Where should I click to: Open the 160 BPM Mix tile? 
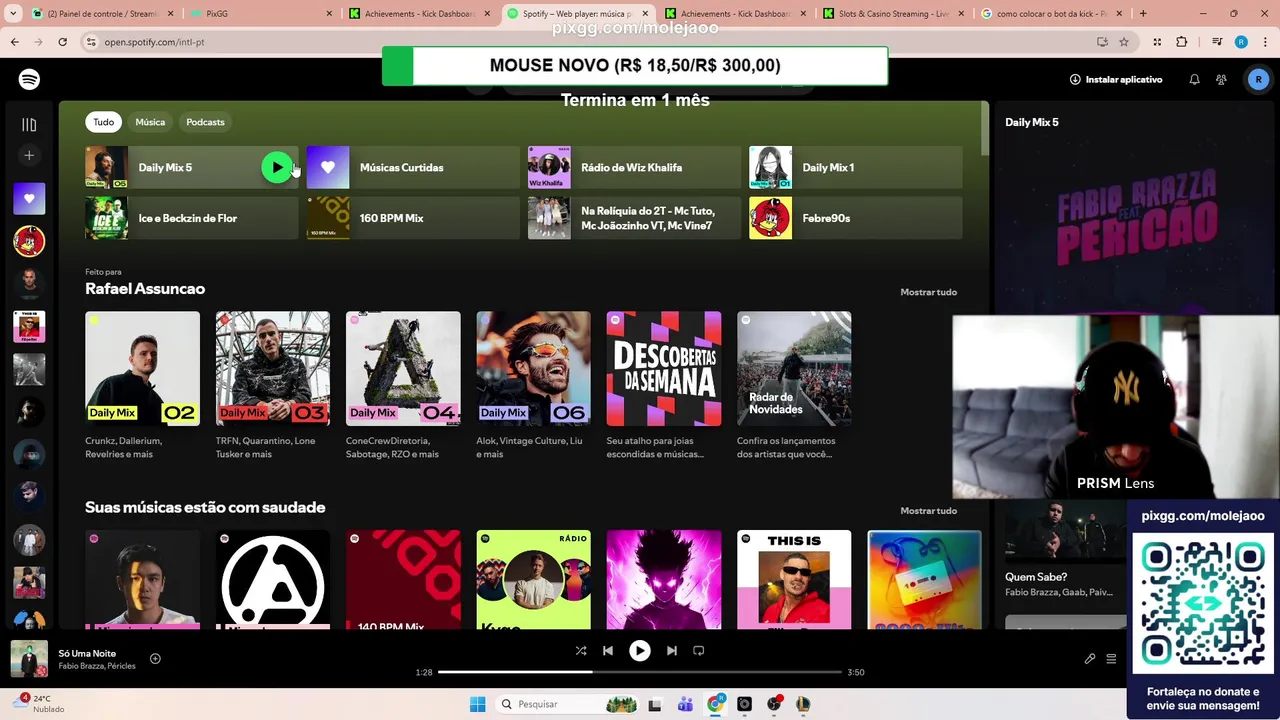(413, 218)
